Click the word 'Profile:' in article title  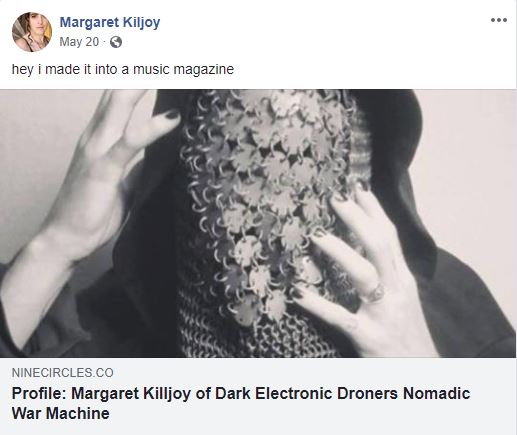[x=39, y=393]
